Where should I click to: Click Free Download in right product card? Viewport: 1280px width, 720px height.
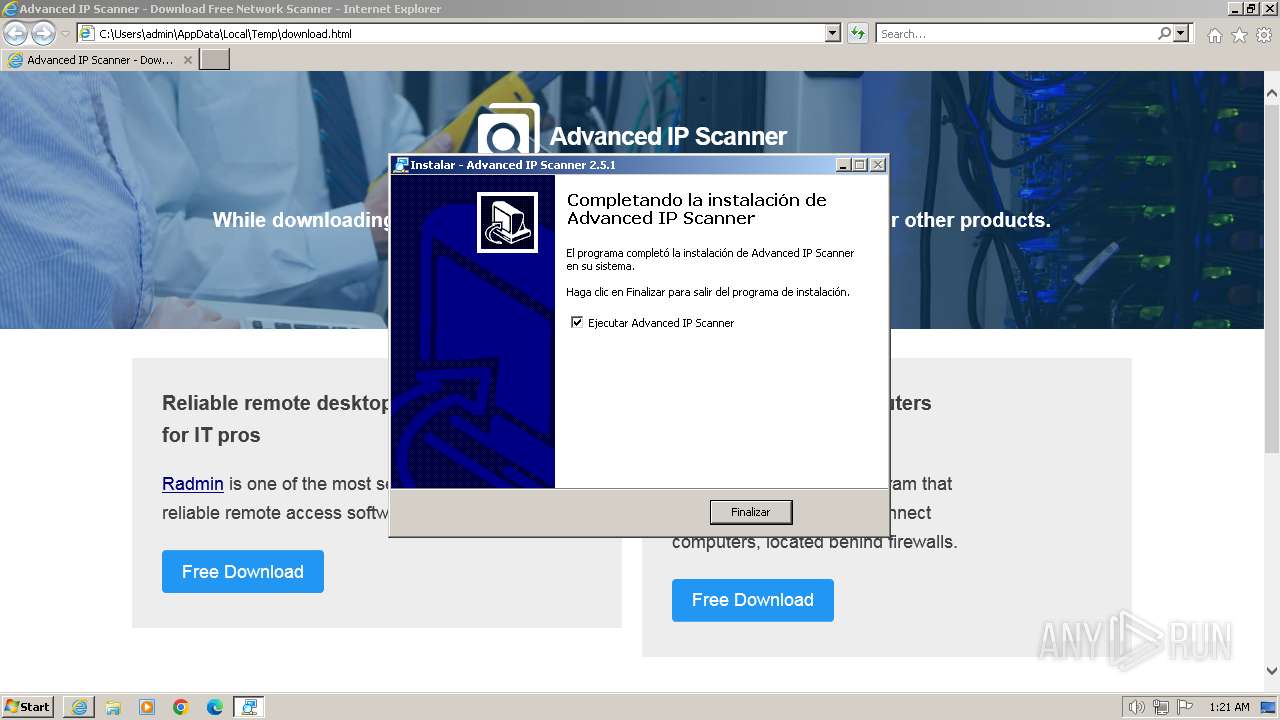point(753,600)
